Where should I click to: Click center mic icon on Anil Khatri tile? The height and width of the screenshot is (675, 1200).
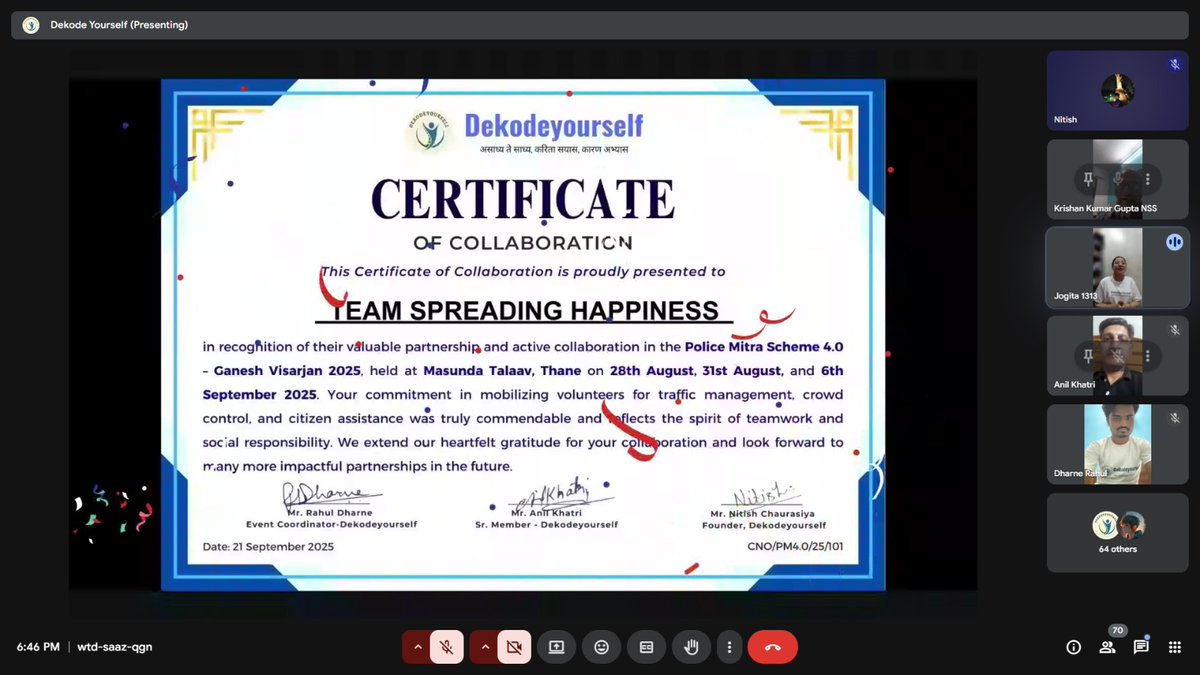[x=1117, y=355]
